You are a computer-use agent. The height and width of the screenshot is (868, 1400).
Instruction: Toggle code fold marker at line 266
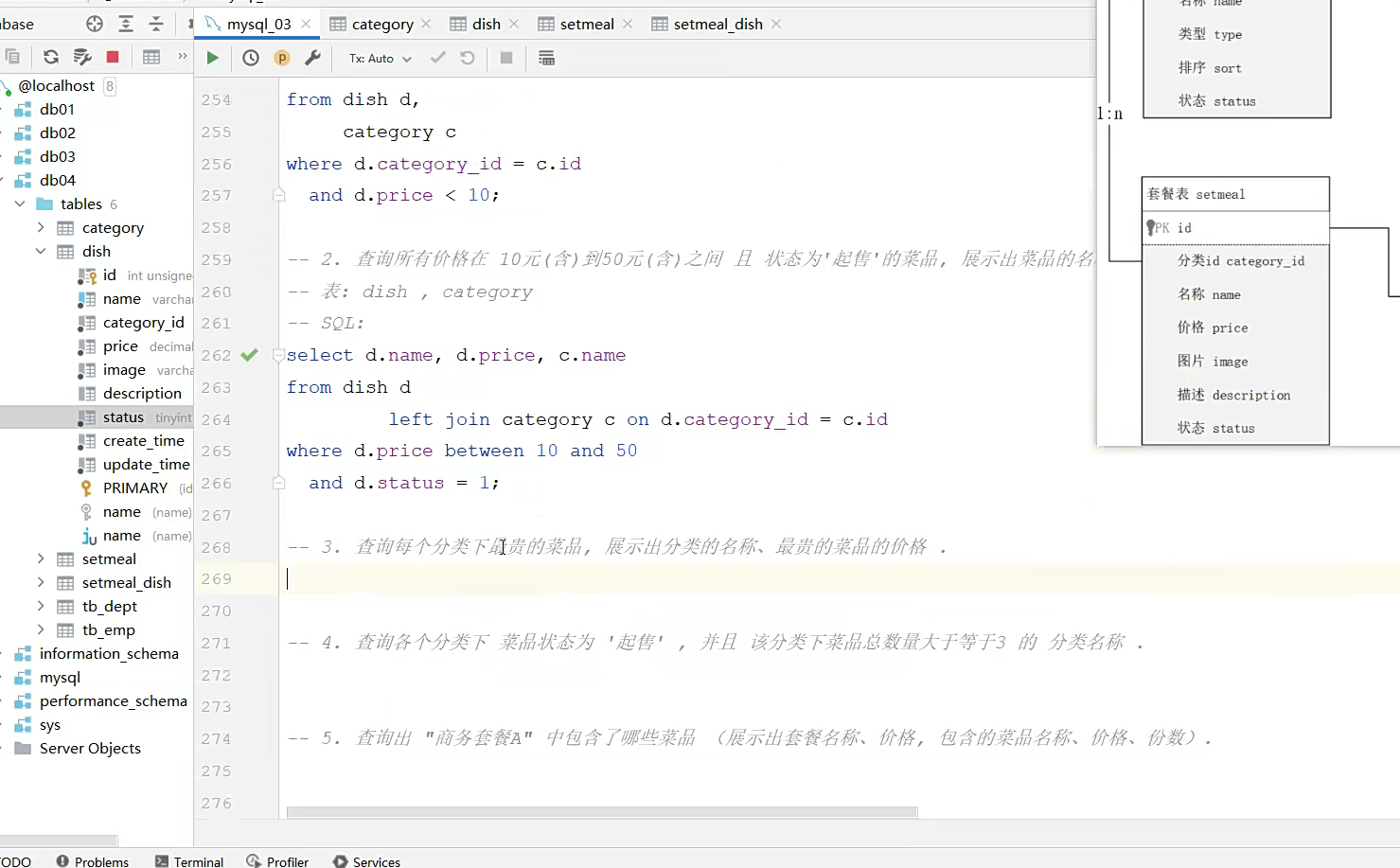(278, 483)
